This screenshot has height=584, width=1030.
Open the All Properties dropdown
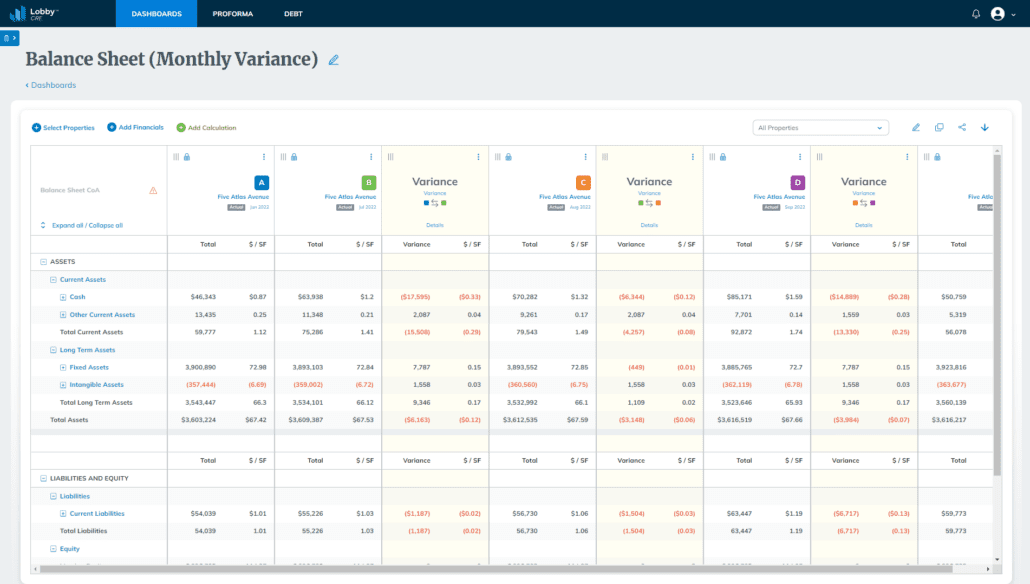(x=822, y=128)
